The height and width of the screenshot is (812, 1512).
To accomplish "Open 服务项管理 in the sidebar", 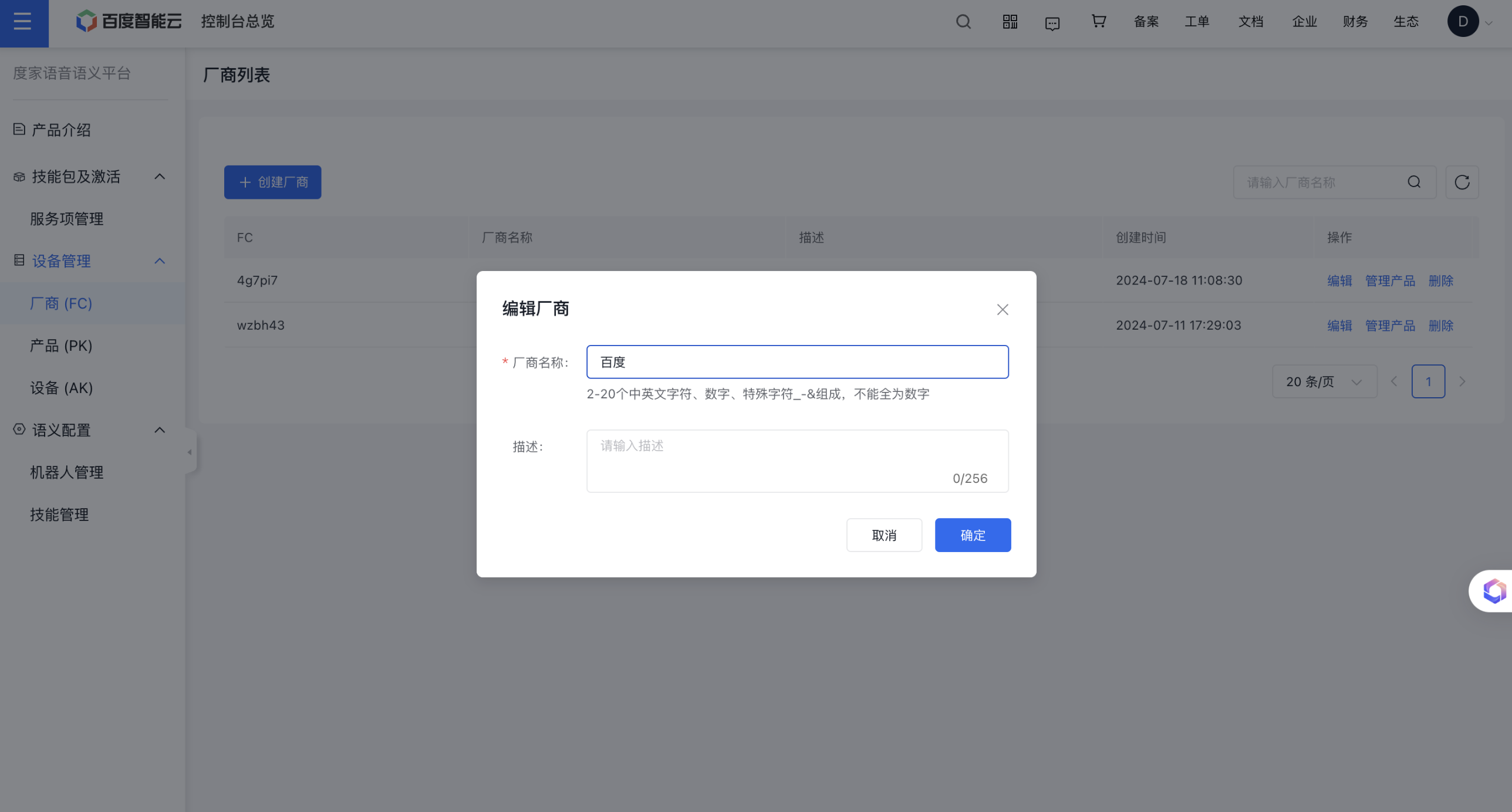I will point(67,219).
